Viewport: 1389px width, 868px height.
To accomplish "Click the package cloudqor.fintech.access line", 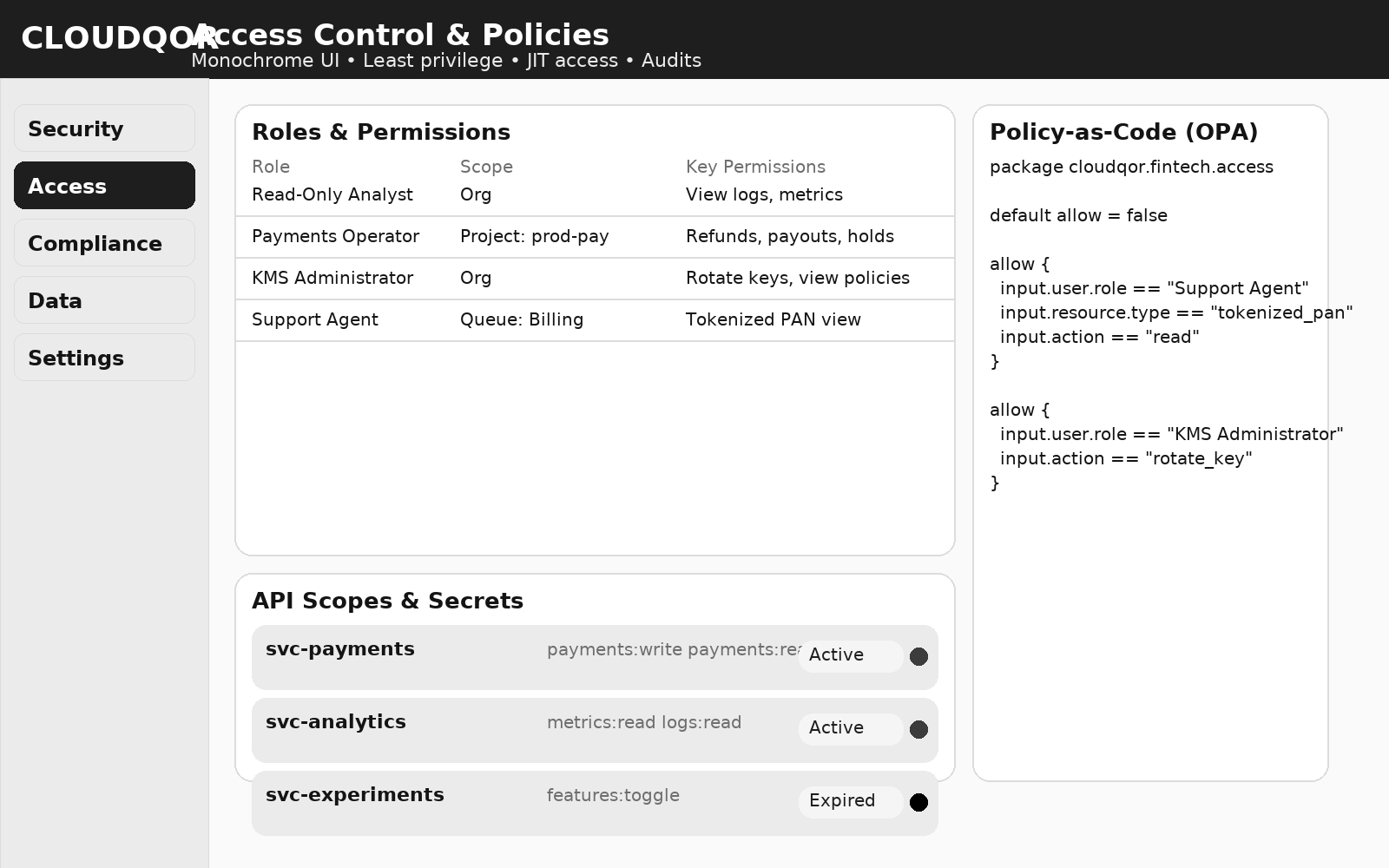I will click(1131, 167).
